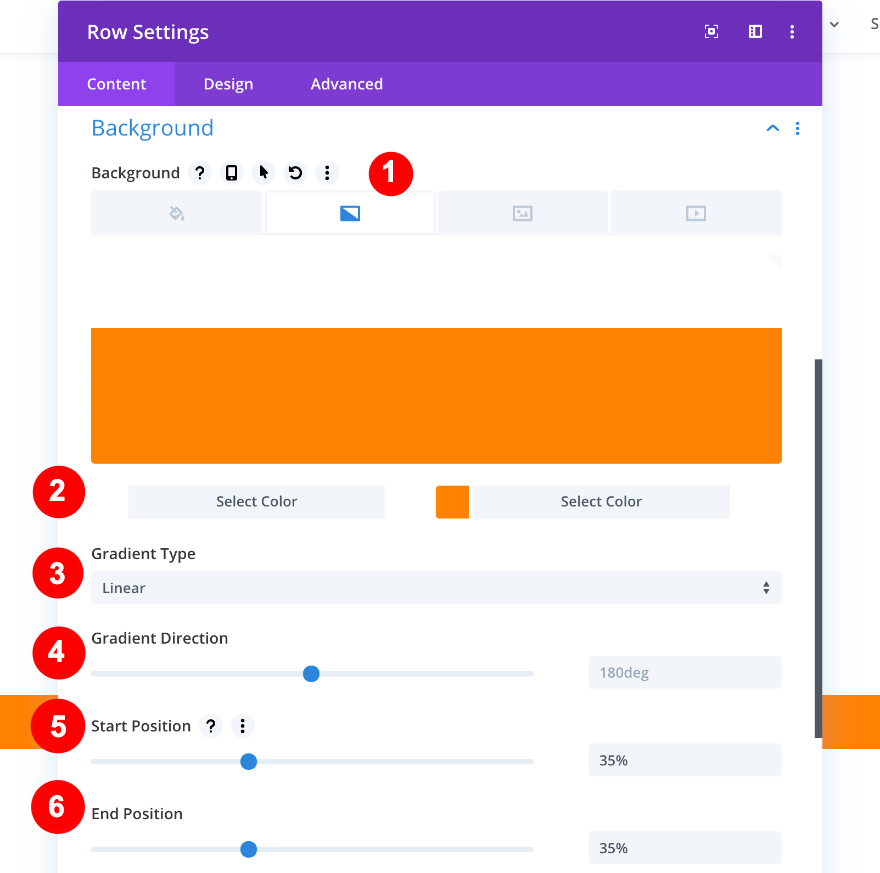880x873 pixels.
Task: Click the Background help question icon
Action: (200, 173)
